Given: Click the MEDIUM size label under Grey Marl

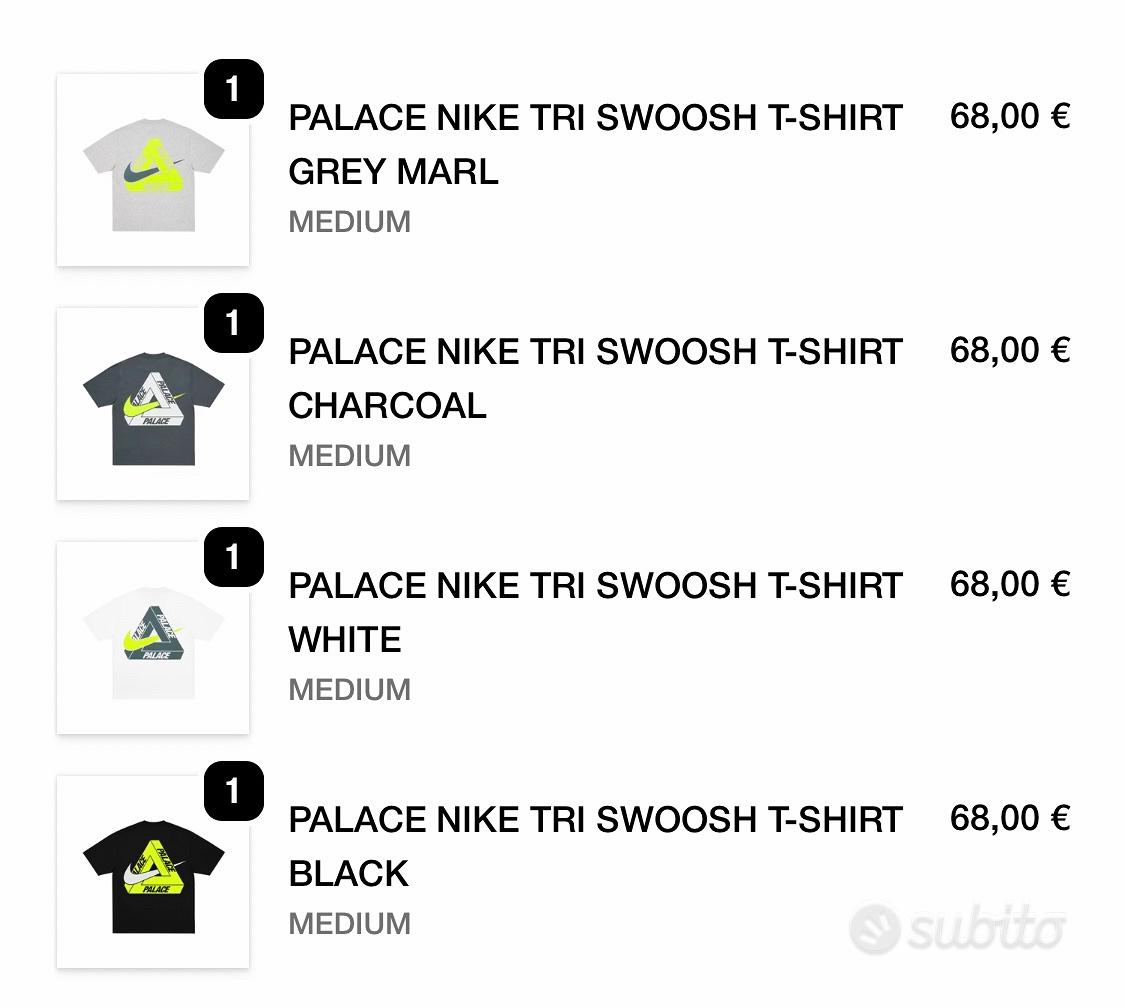Looking at the screenshot, I should 349,222.
